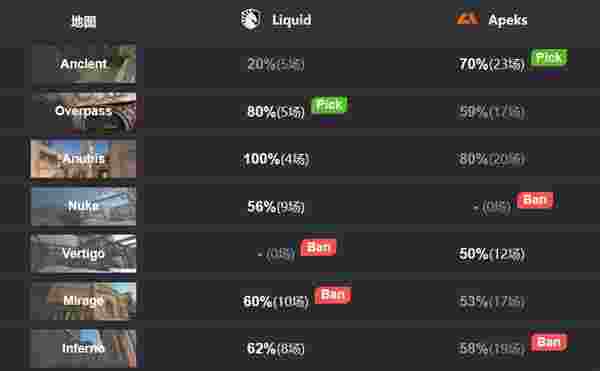Click the green Pick badge beside Apeks Ancient
Viewport: 600px width, 371px height.
tap(548, 58)
